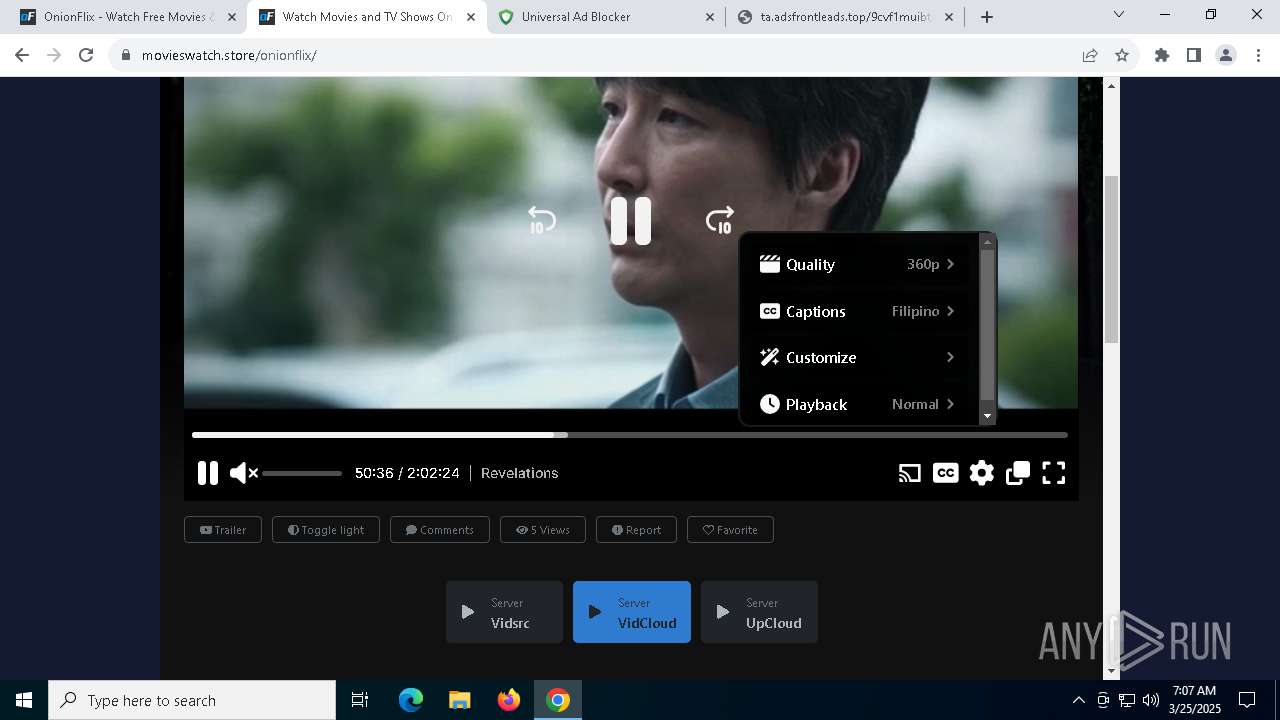Click the settings menu scroll up arrow
Viewport: 1280px width, 720px height.
point(987,242)
